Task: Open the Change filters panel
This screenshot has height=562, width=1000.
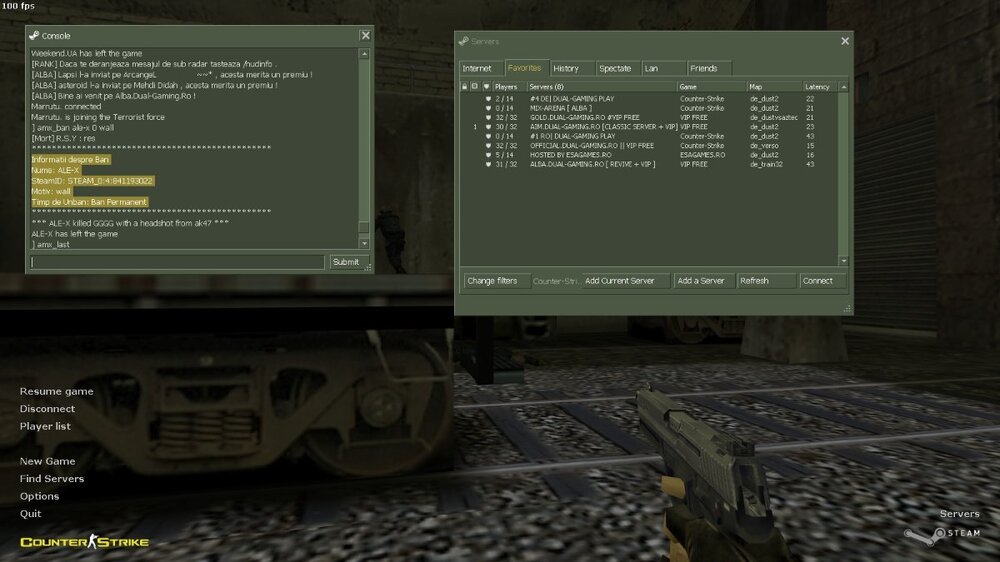Action: pyautogui.click(x=492, y=281)
